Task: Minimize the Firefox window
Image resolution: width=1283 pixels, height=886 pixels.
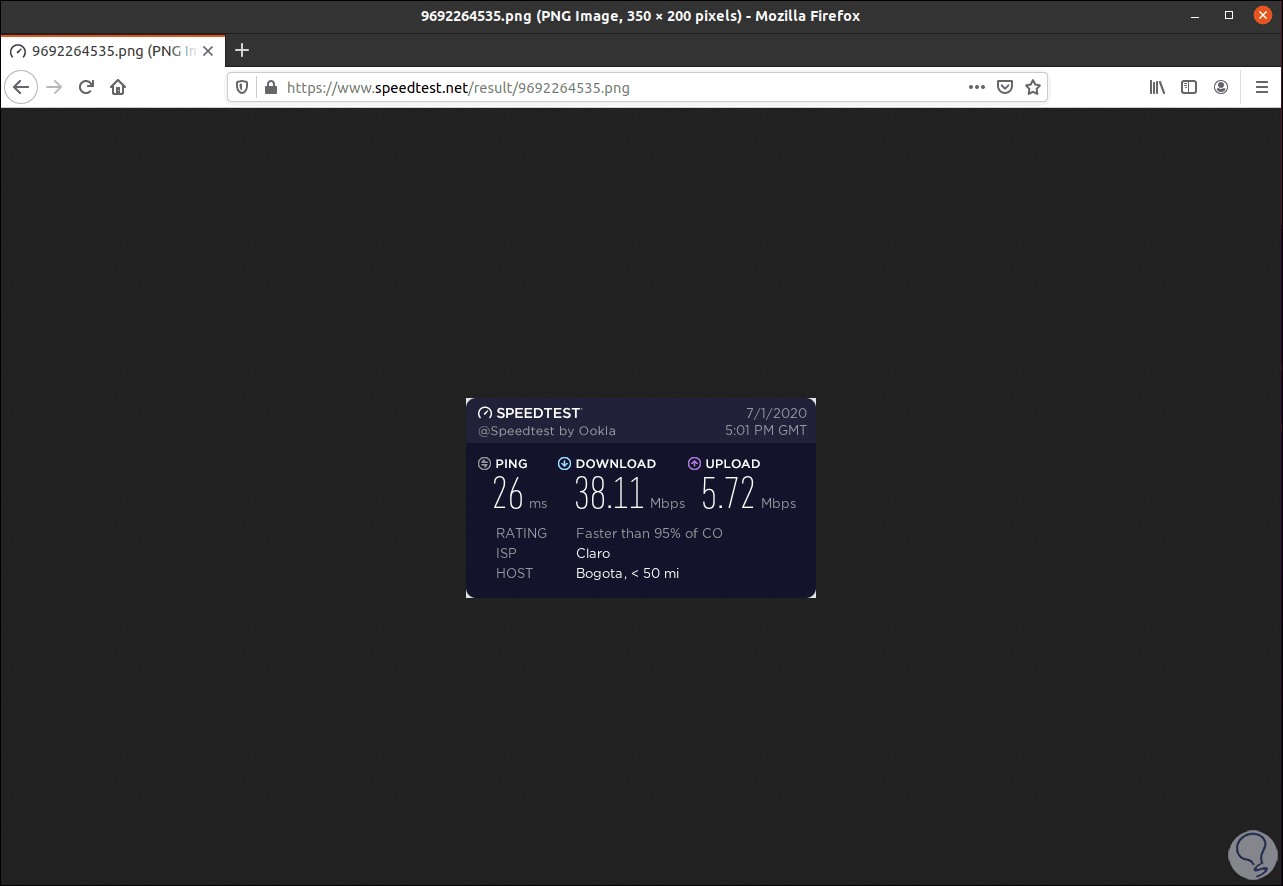Action: tap(1194, 16)
